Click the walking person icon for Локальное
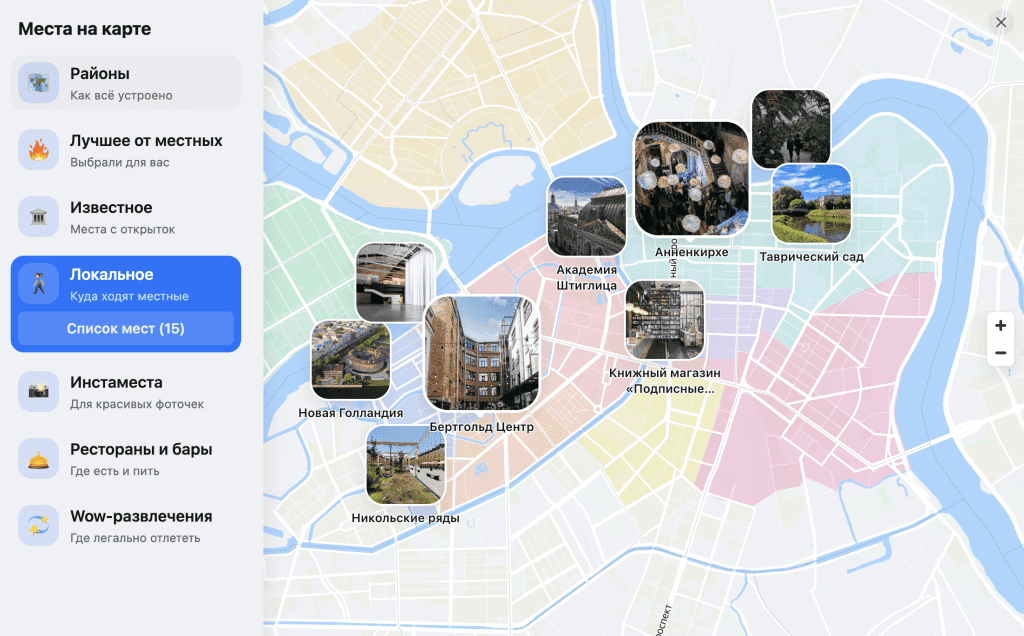 pos(38,284)
